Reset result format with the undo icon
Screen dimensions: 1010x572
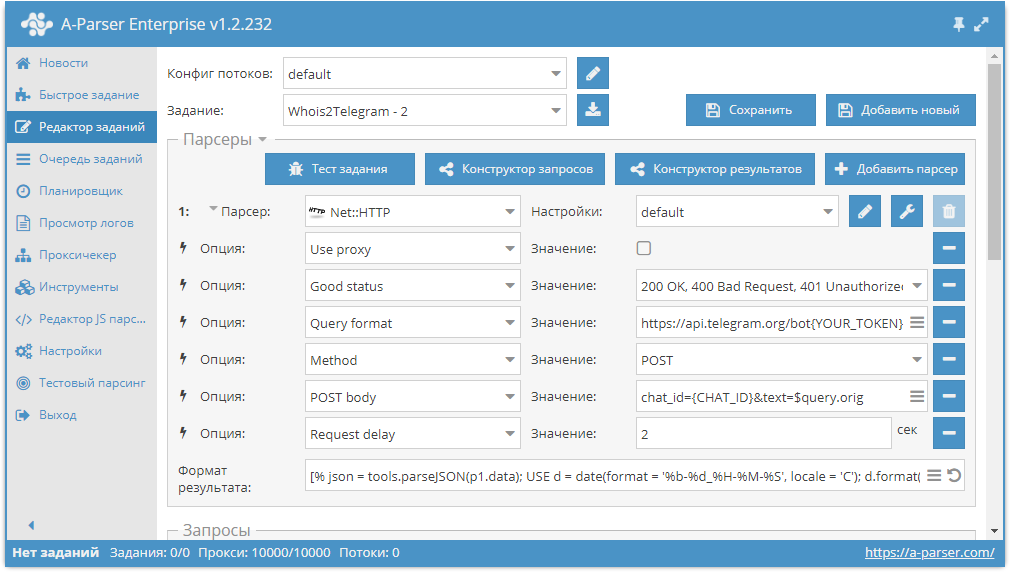tap(955, 476)
